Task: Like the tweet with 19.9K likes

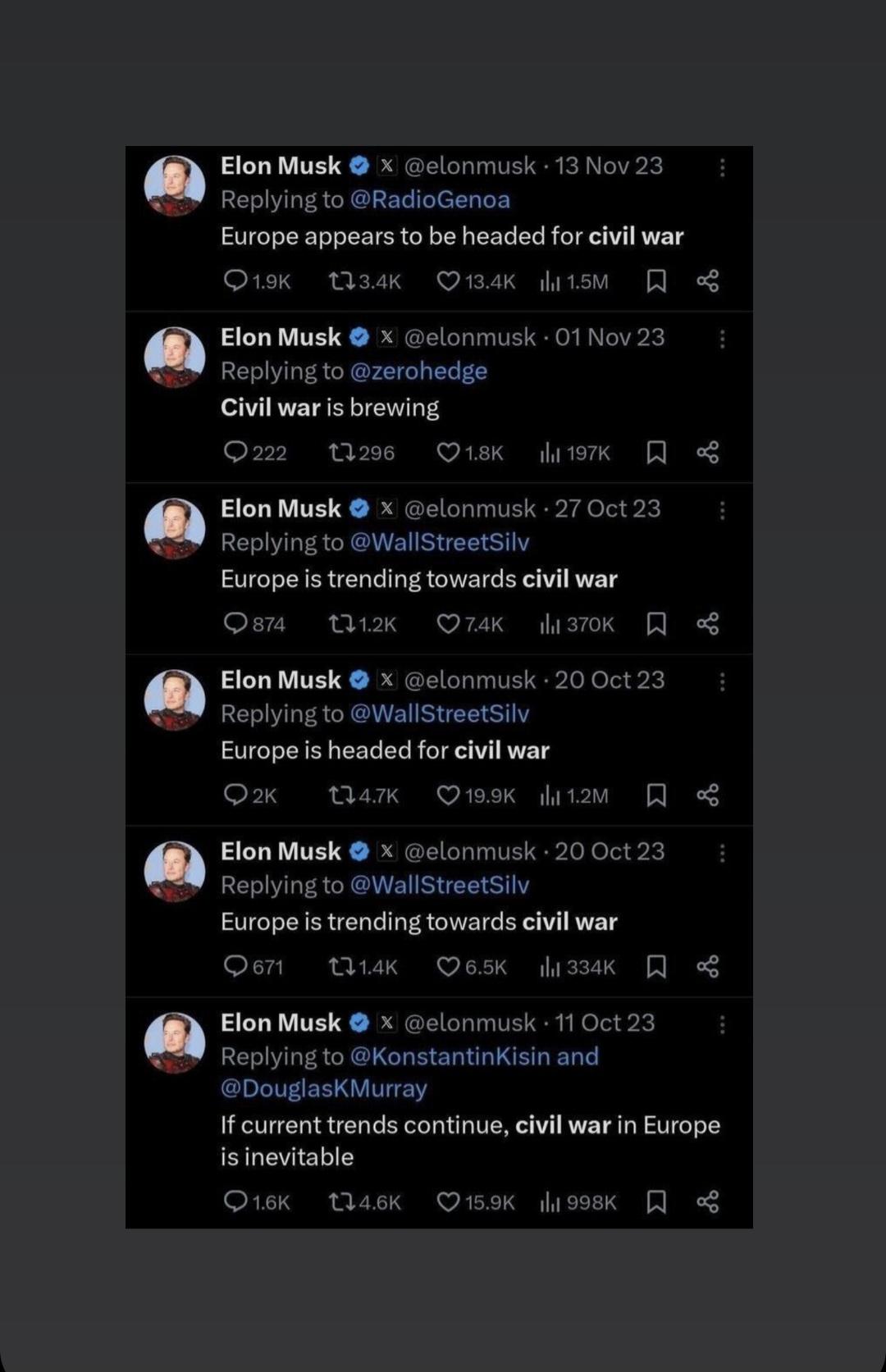Action: (x=448, y=795)
